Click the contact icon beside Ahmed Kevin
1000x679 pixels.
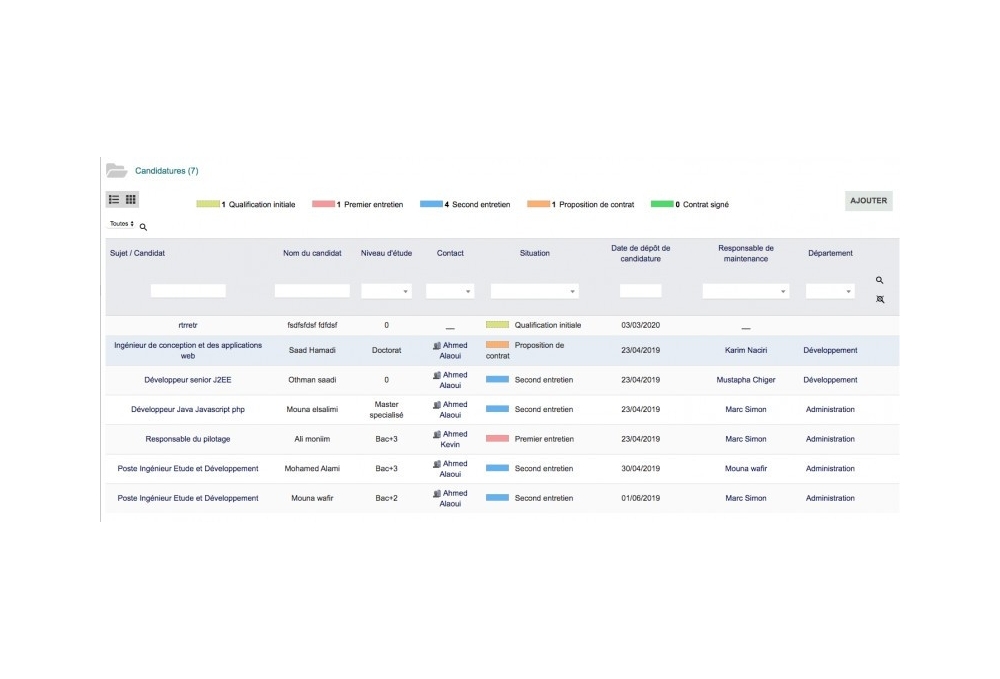pos(437,434)
